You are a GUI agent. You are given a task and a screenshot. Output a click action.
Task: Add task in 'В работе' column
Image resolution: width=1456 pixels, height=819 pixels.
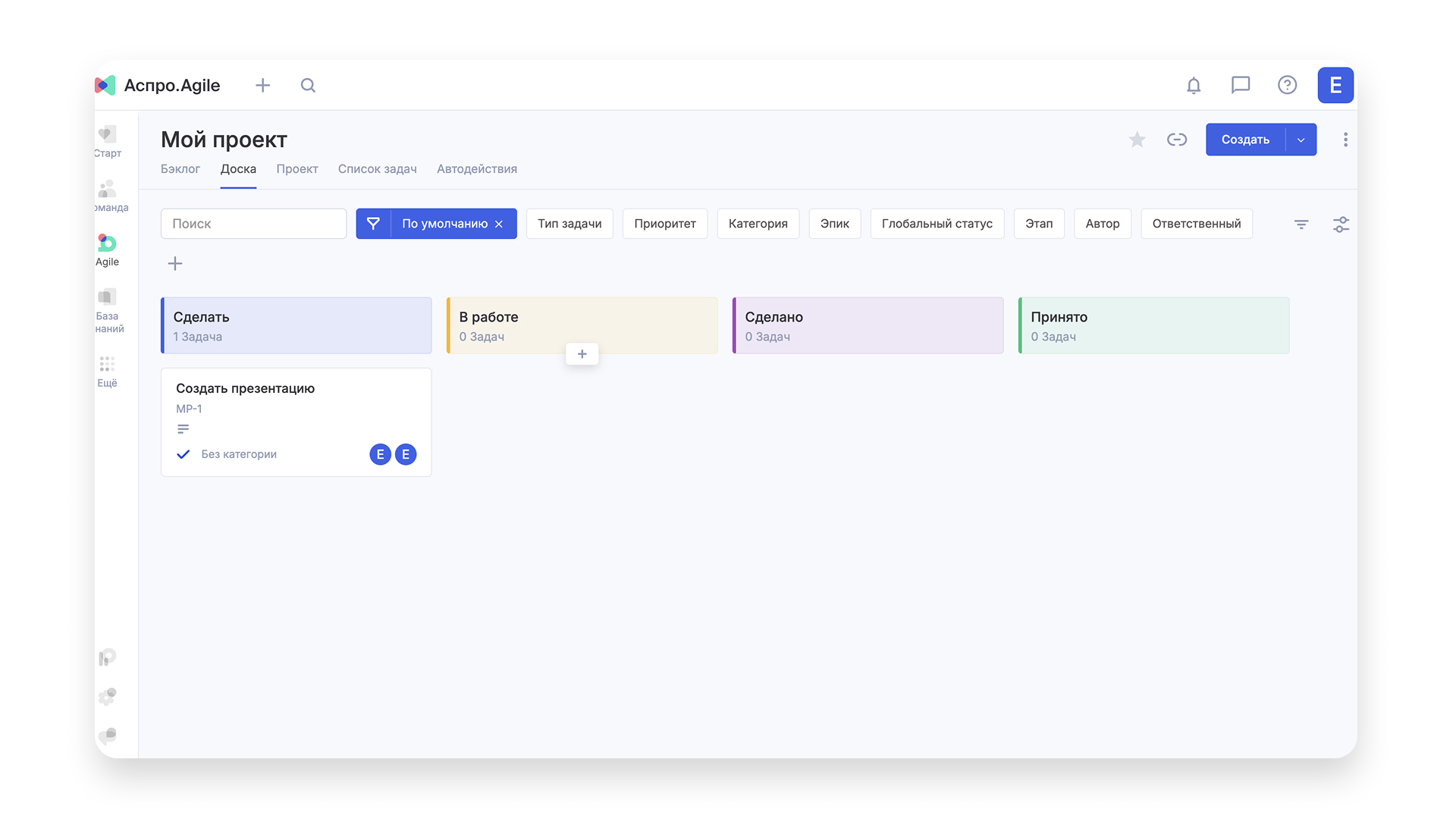(x=582, y=354)
